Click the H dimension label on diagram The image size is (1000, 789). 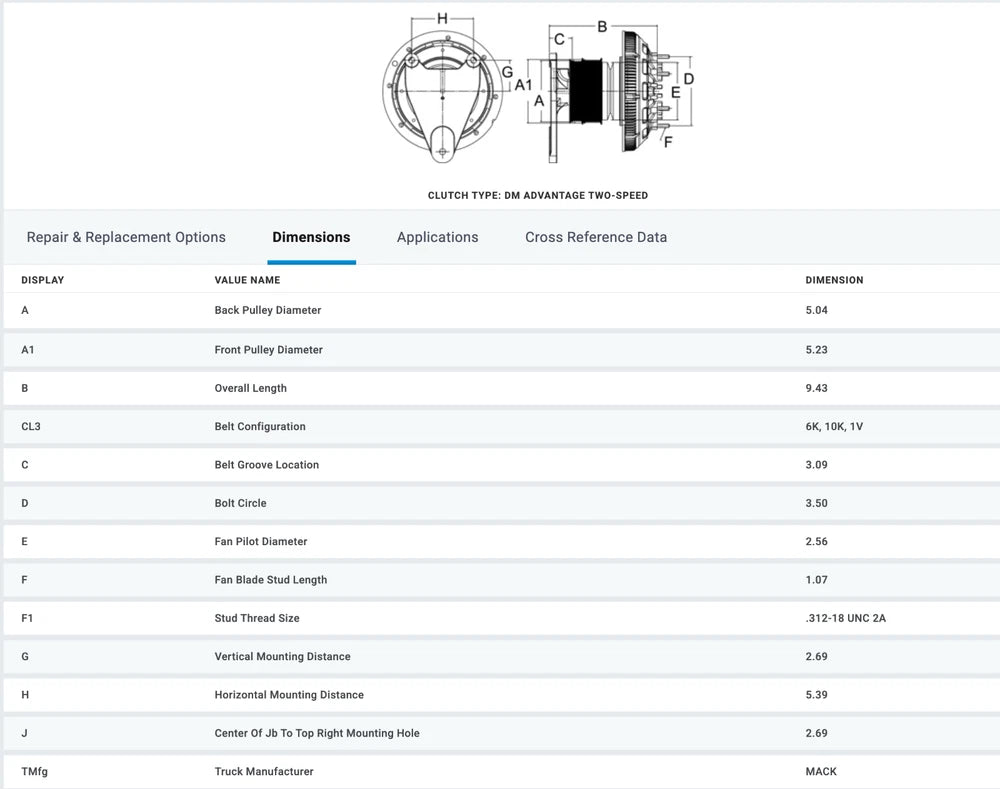click(442, 18)
